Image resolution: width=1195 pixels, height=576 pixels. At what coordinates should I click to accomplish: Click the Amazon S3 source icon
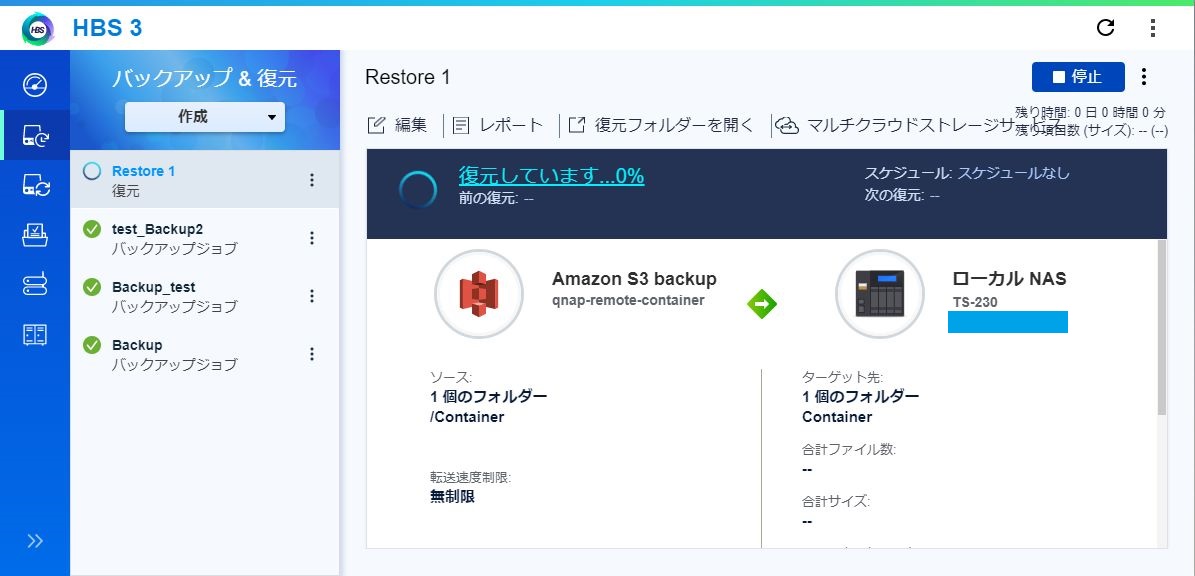click(479, 293)
